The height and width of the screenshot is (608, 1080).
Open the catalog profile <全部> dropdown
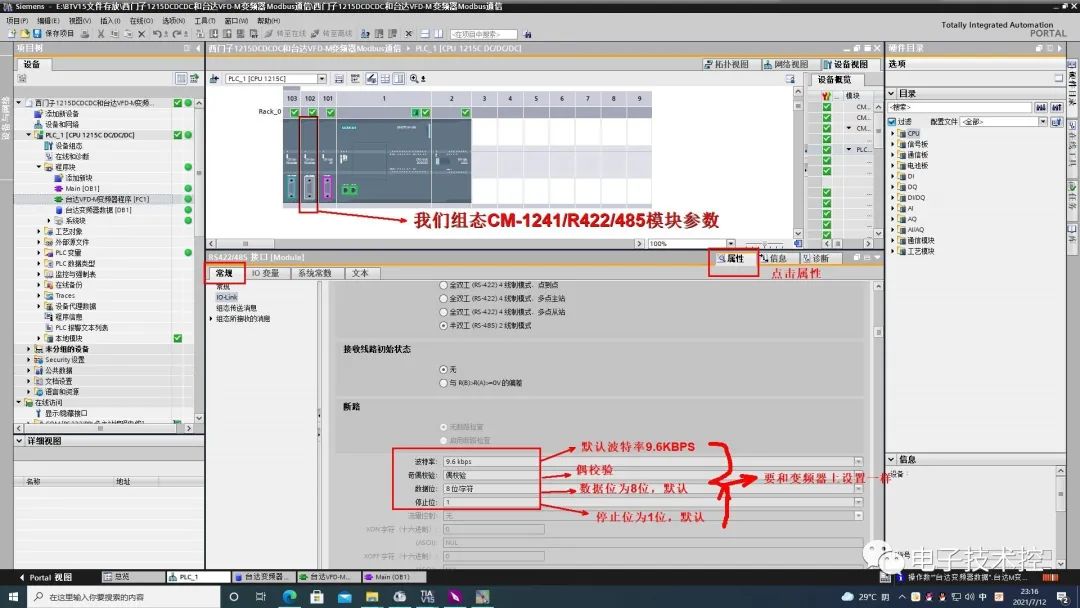pyautogui.click(x=1043, y=122)
